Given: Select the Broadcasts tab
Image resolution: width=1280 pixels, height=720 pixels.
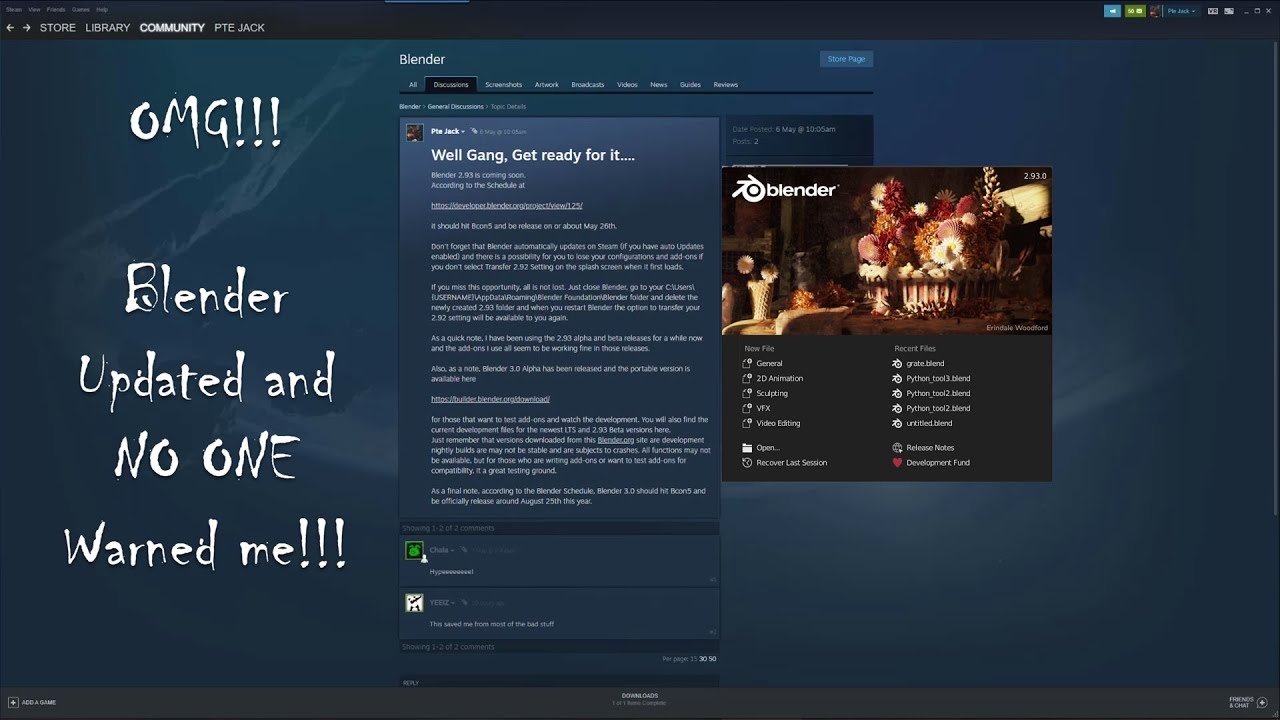Looking at the screenshot, I should [x=588, y=85].
